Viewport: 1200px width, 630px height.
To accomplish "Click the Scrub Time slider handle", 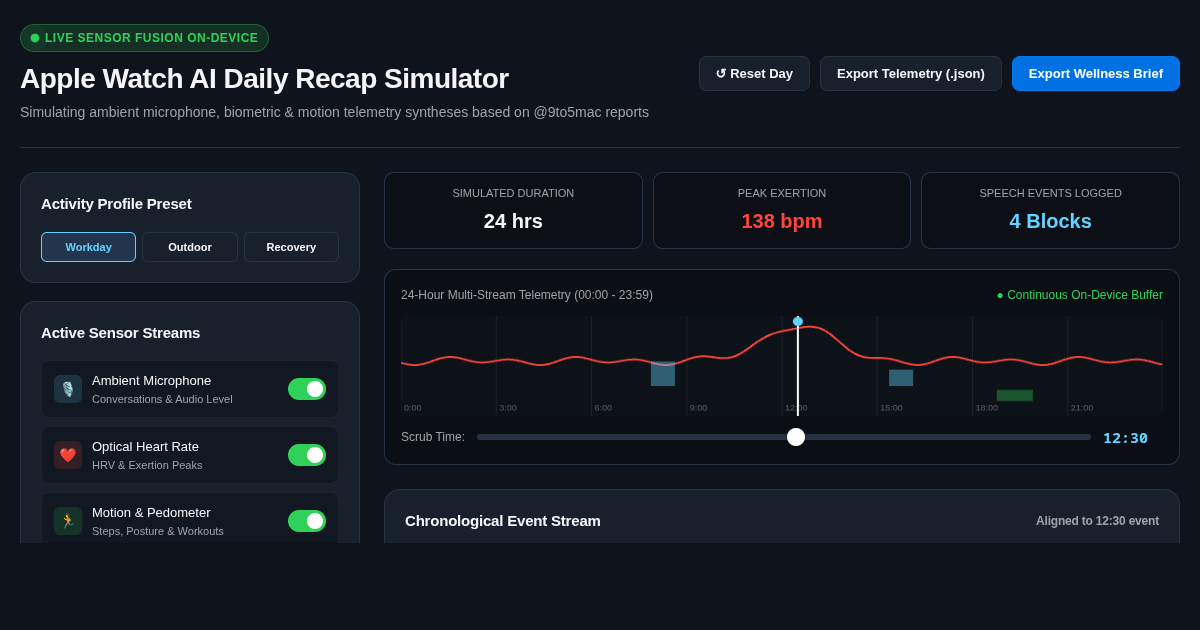I will click(x=796, y=437).
